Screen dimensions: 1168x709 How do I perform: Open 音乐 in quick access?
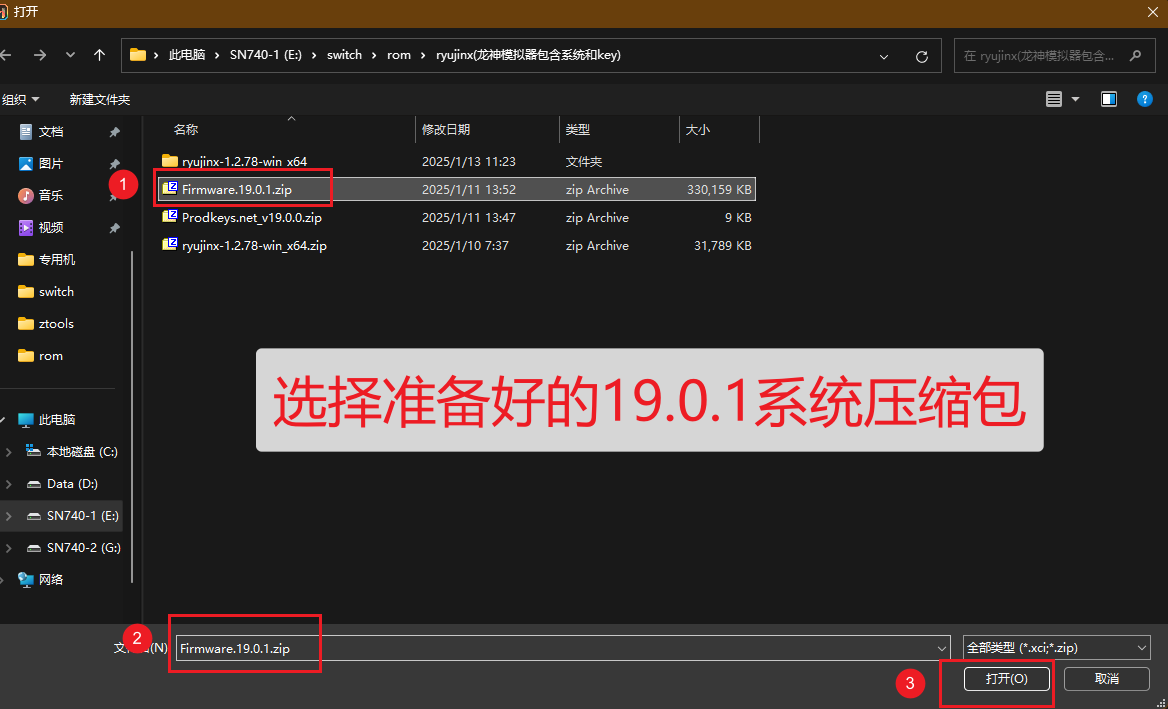(x=51, y=196)
